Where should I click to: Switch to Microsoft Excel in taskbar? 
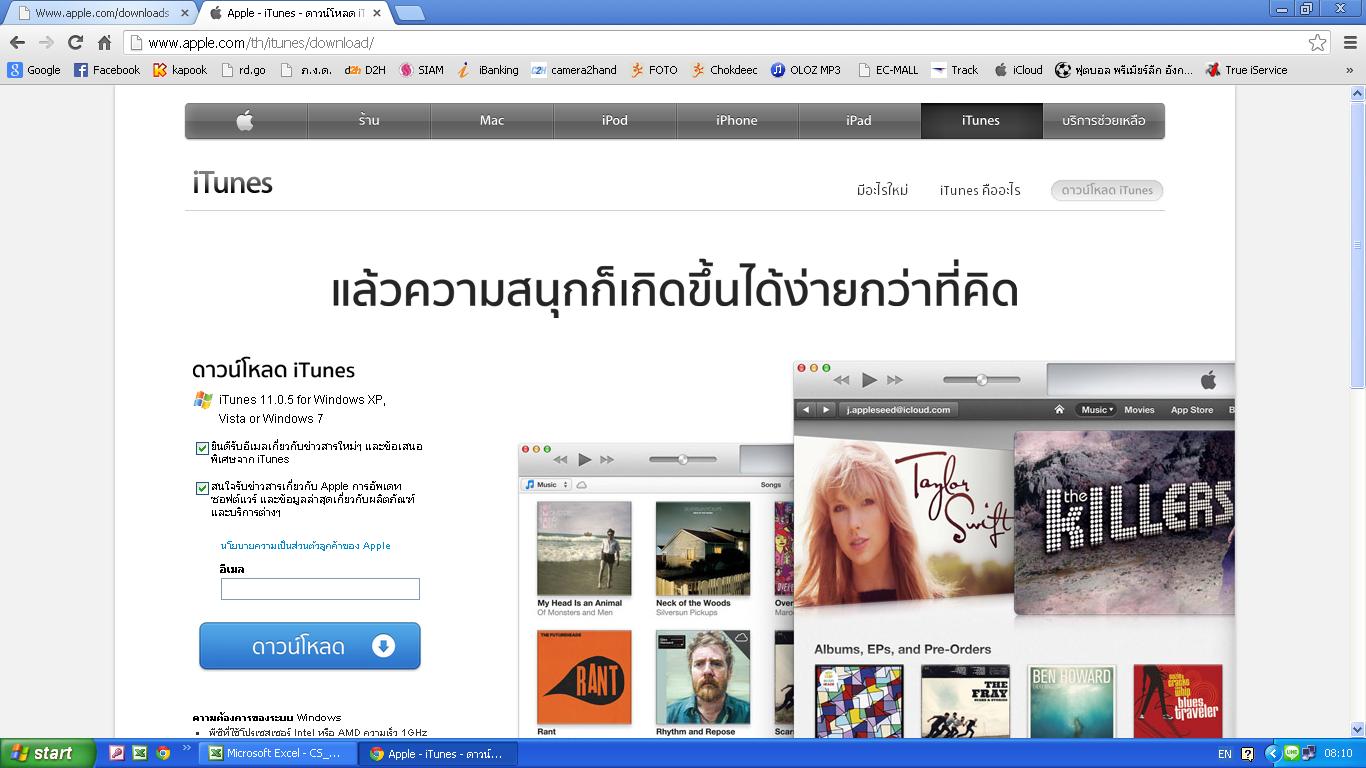click(x=276, y=754)
